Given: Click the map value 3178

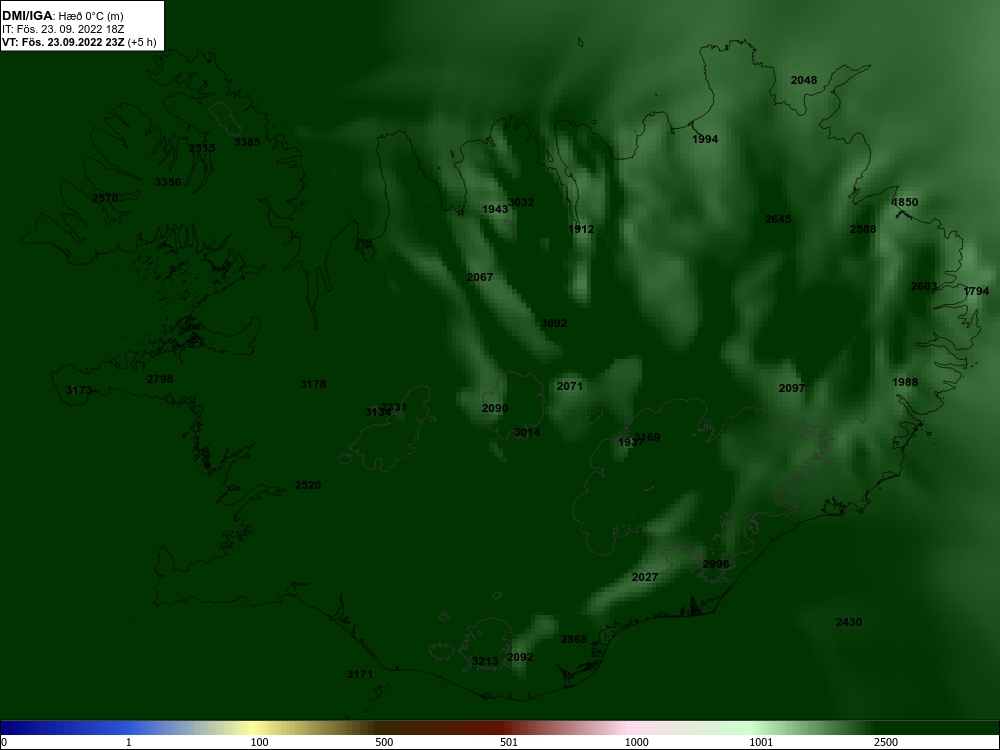Looking at the screenshot, I should click(313, 384).
